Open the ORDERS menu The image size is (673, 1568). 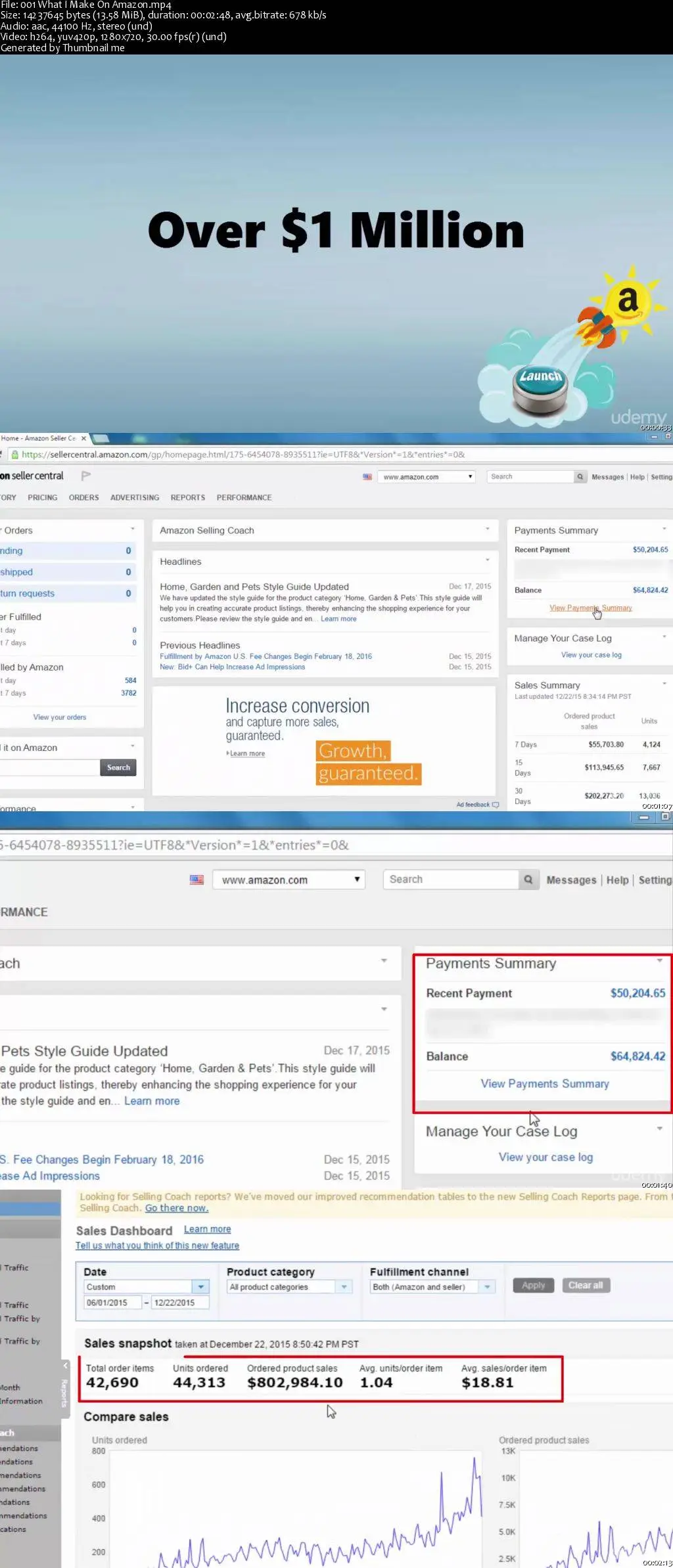[84, 498]
